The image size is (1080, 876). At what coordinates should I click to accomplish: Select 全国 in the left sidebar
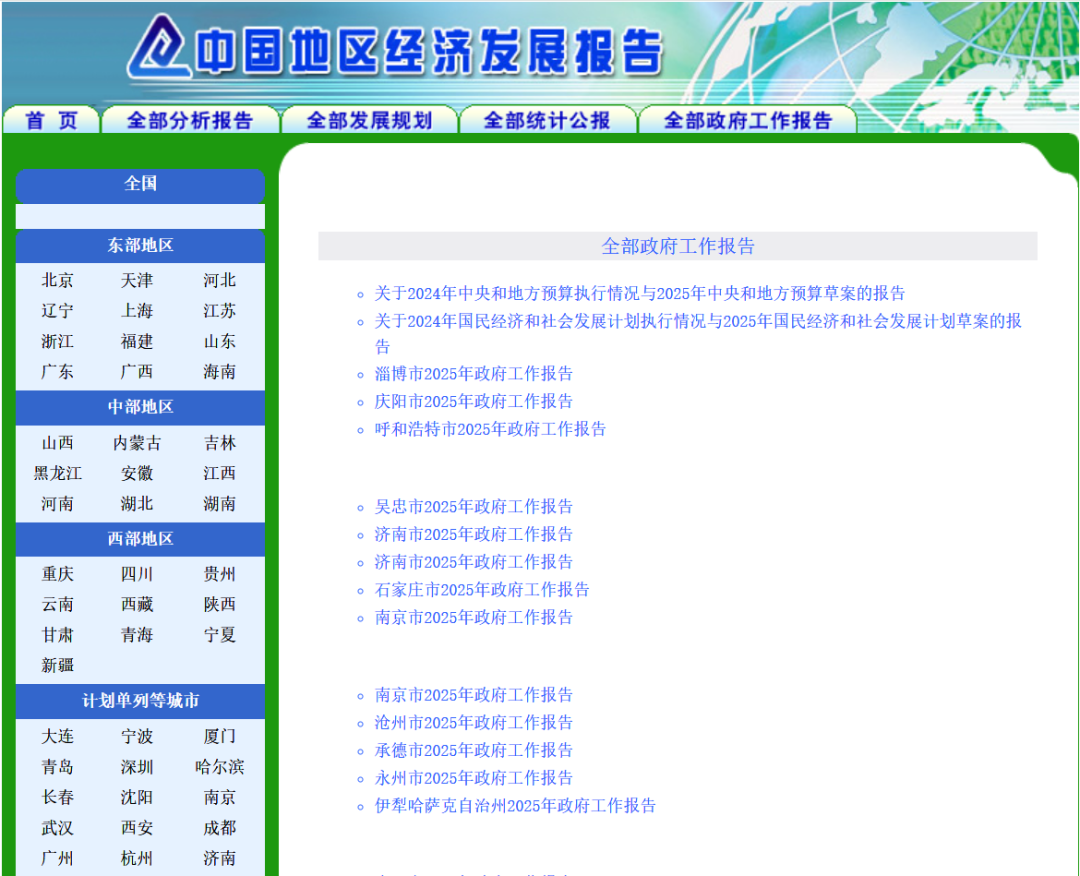pos(140,184)
